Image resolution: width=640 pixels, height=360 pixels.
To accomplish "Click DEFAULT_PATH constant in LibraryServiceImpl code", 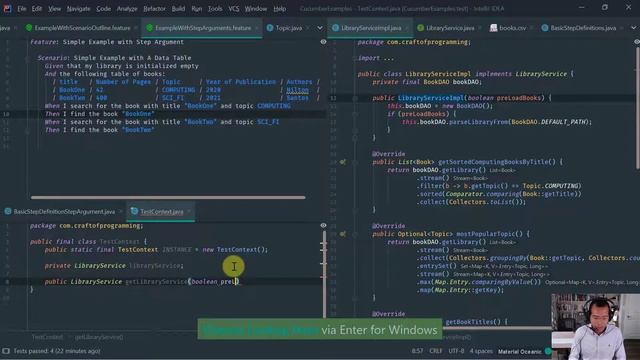I will pyautogui.click(x=563, y=122).
